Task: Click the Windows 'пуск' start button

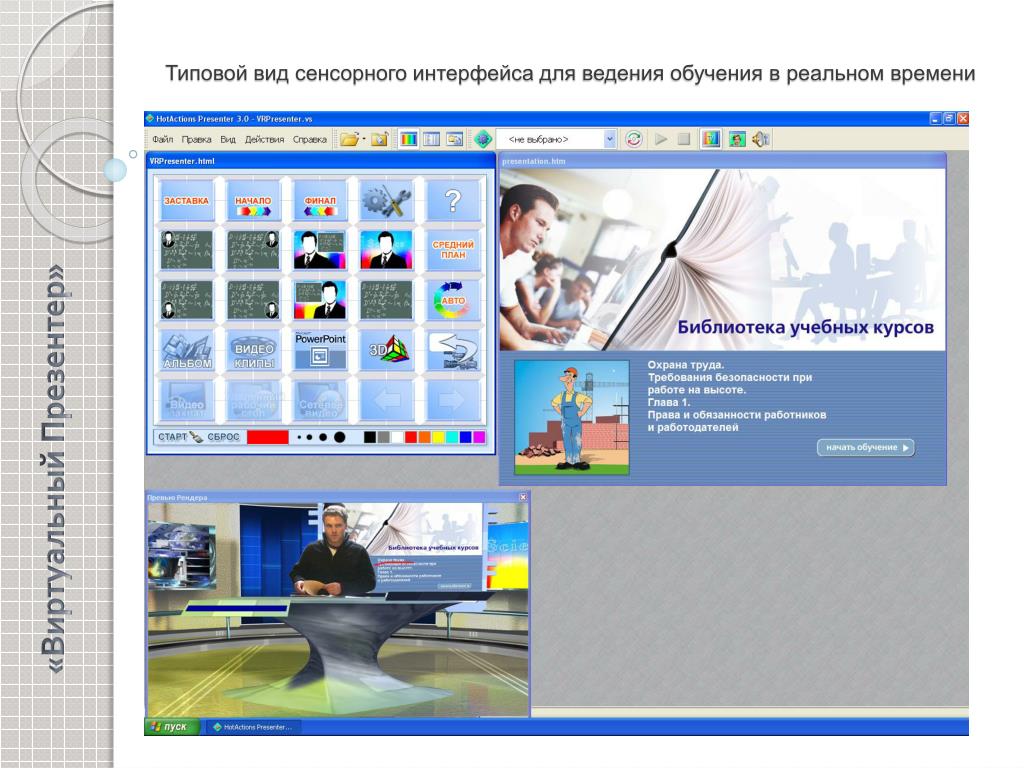Action: pyautogui.click(x=170, y=726)
